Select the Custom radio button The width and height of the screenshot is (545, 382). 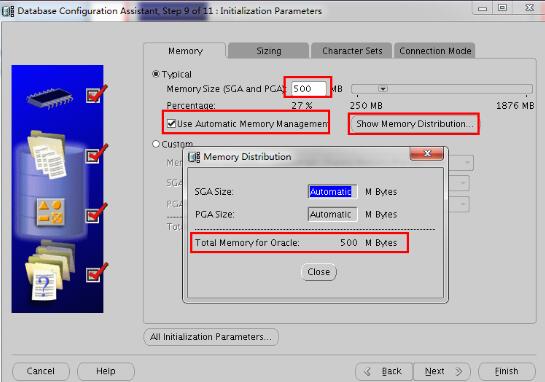[156, 144]
